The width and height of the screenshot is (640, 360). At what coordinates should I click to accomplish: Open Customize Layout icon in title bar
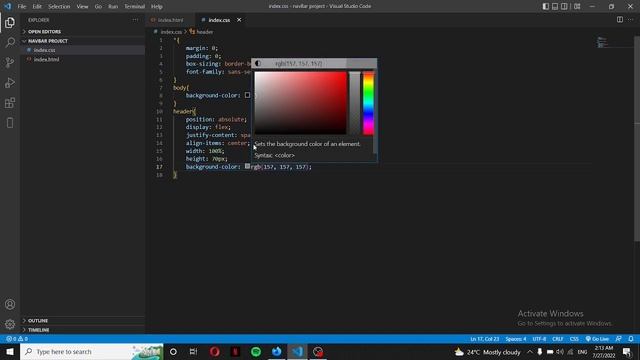click(x=577, y=7)
